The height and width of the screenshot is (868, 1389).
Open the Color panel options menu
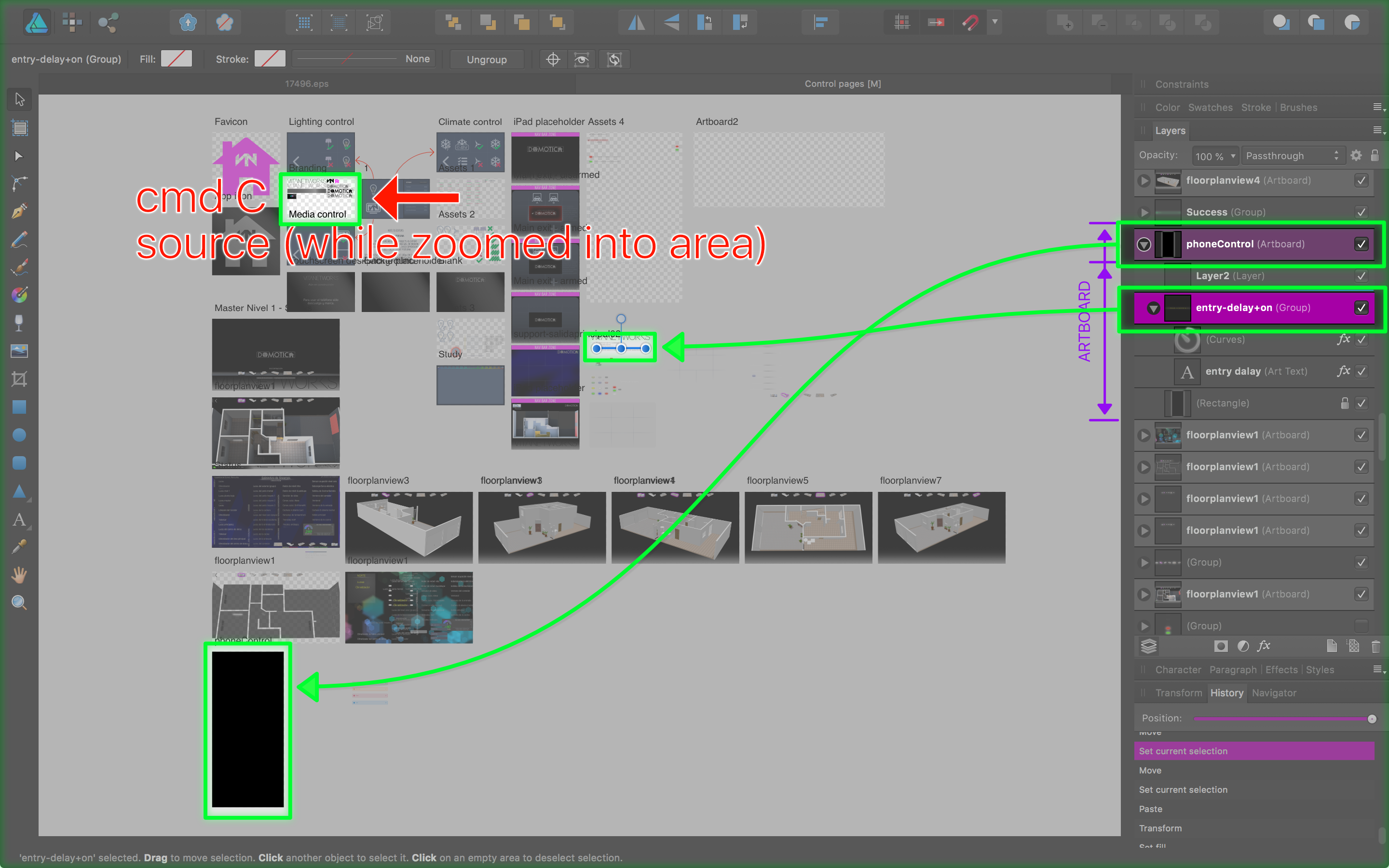point(1379,108)
